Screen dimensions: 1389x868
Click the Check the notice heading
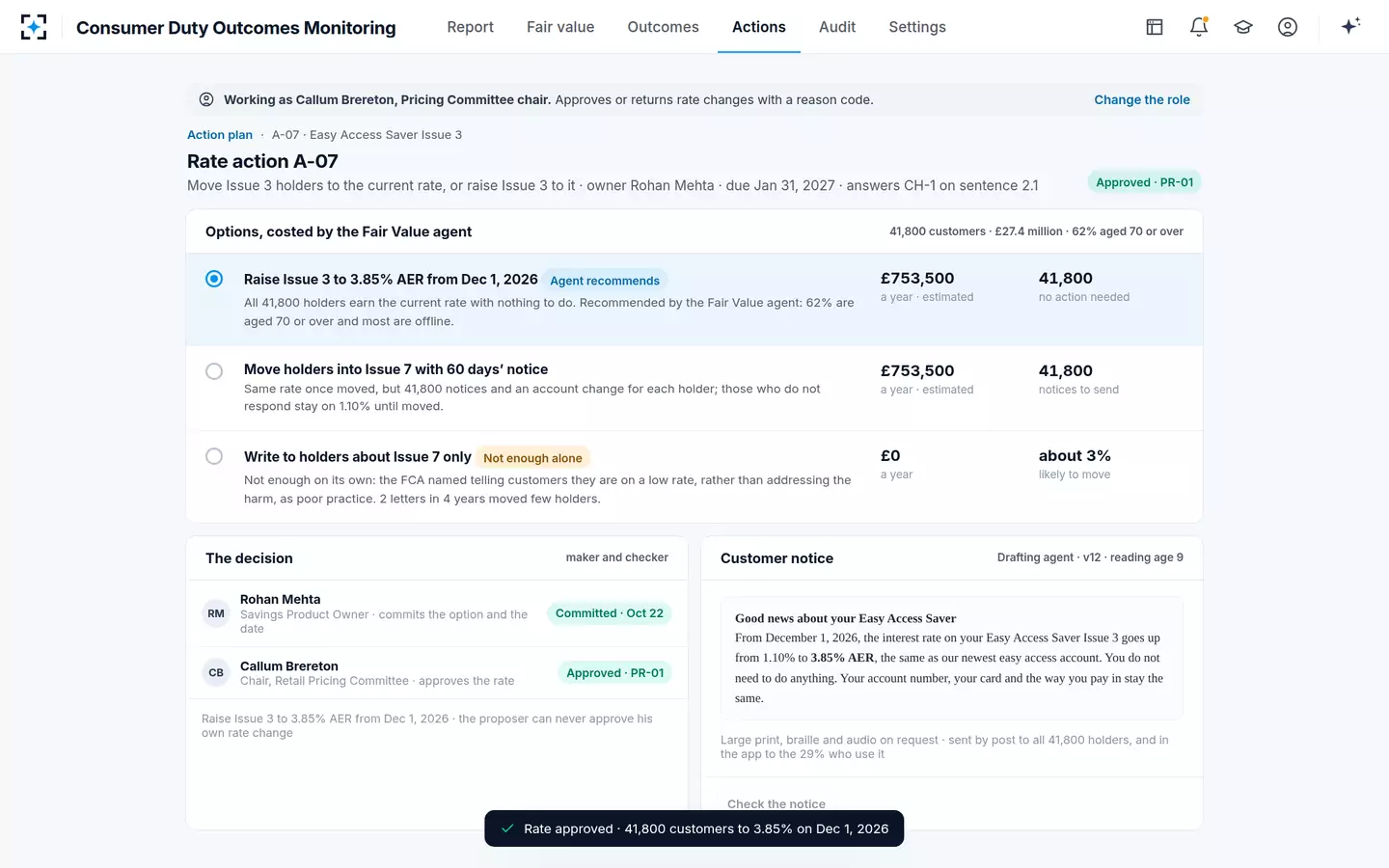(x=776, y=804)
